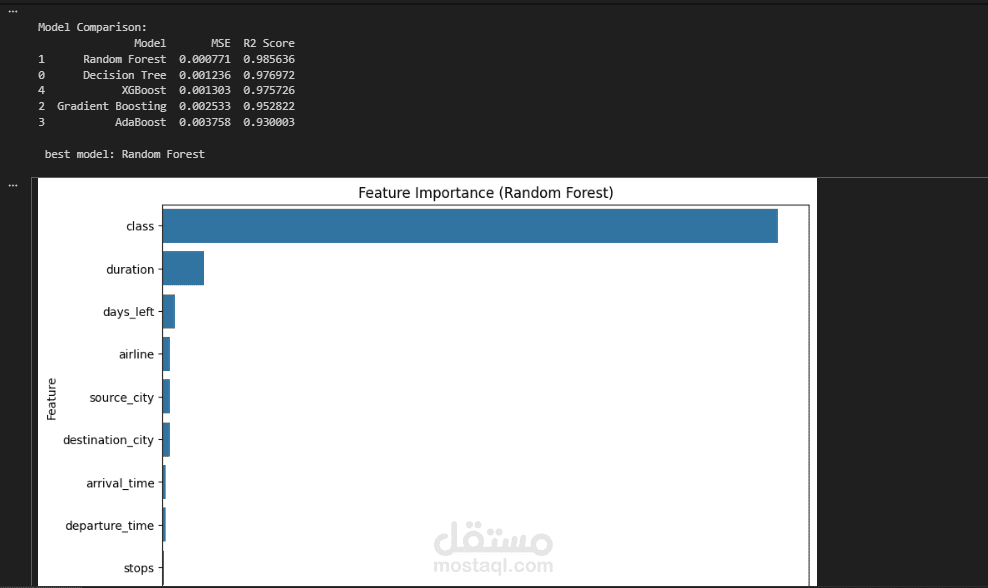Click the 'arrival_time' axis label
This screenshot has width=988, height=588.
click(x=120, y=483)
